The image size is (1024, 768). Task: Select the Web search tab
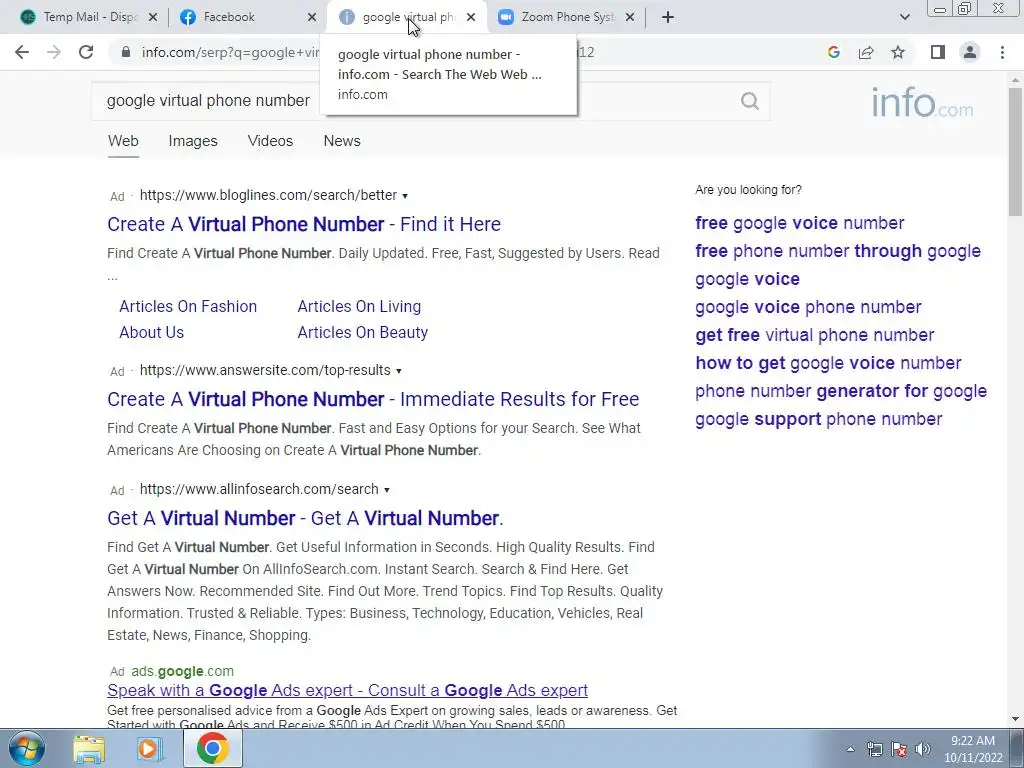click(123, 141)
